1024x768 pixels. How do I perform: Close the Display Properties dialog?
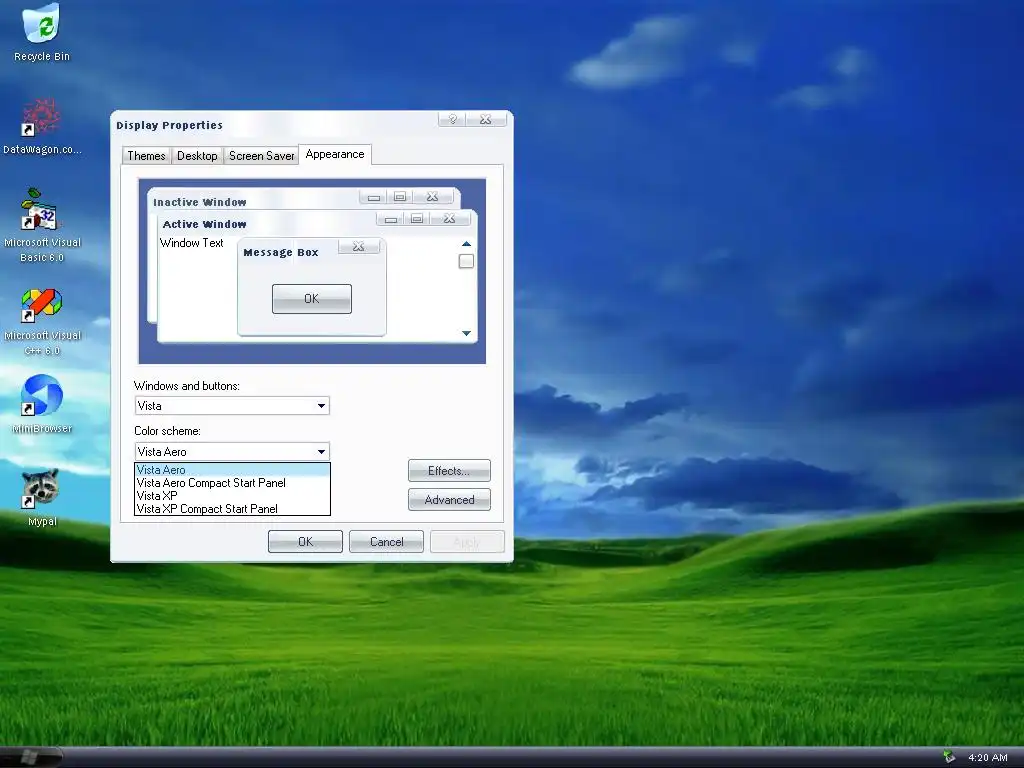coord(486,119)
